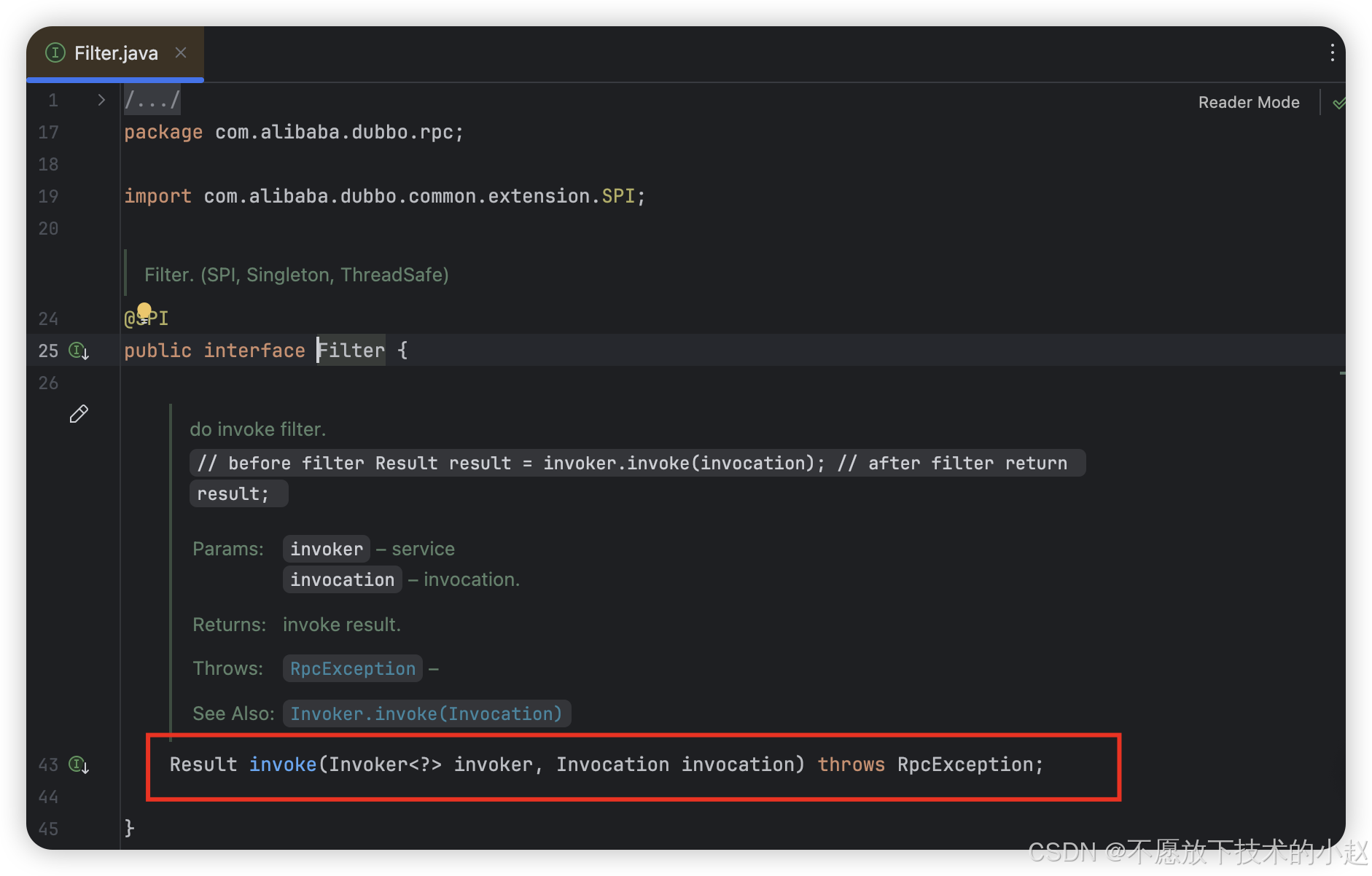Viewport: 1372px width, 876px height.
Task: Click the closing brace on line 45
Action: tap(129, 828)
